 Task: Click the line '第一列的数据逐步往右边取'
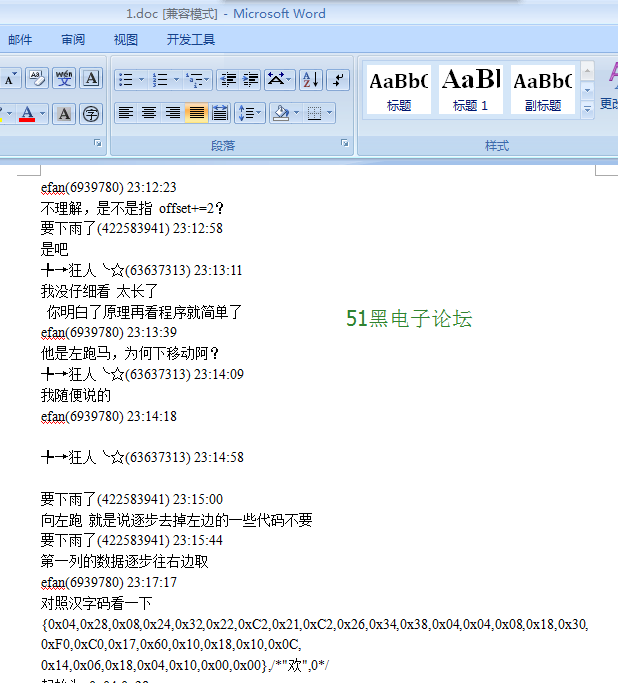[125, 561]
